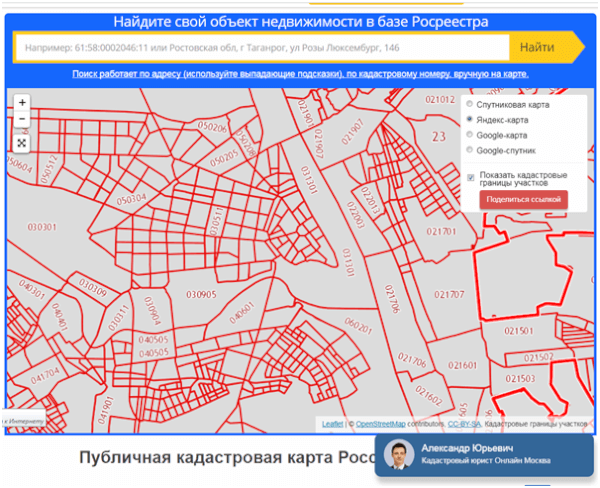Toggle fullscreen map view
Image resolution: width=600 pixels, height=488 pixels.
coord(22,143)
